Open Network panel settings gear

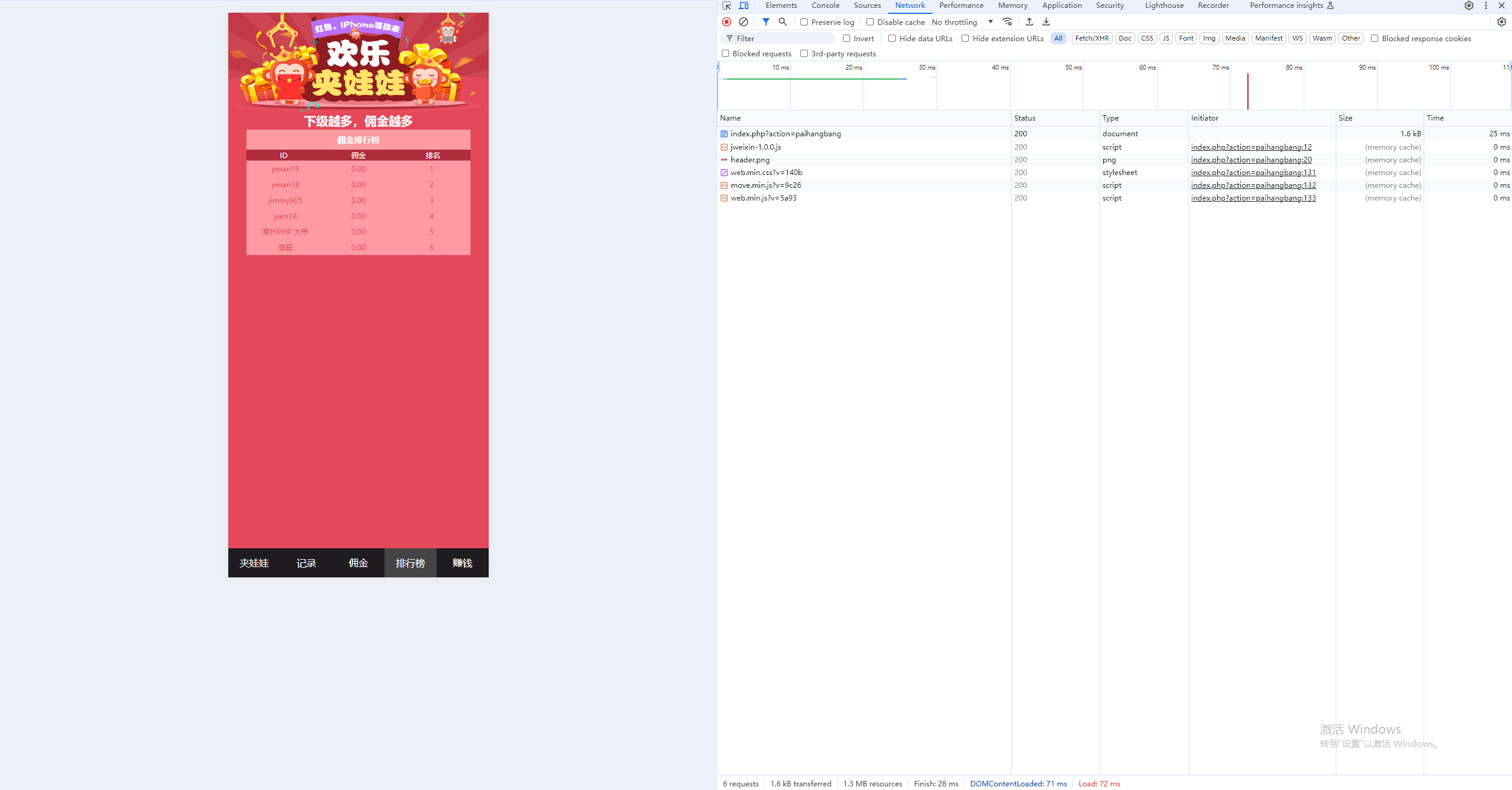(1502, 22)
